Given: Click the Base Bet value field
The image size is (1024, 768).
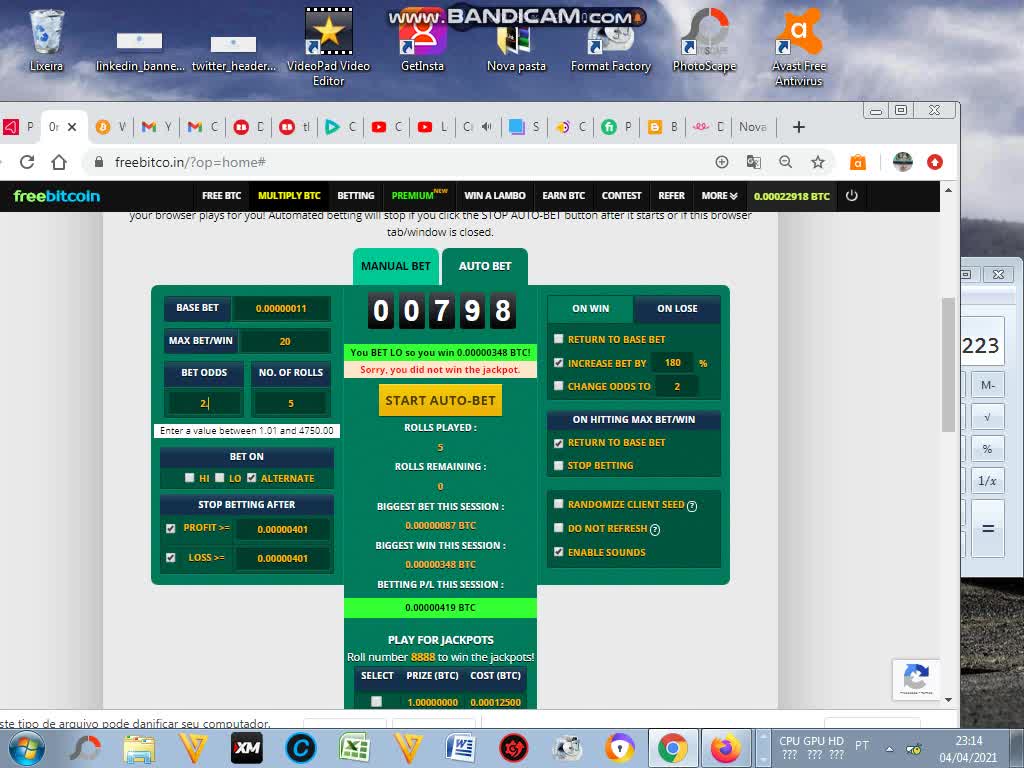Looking at the screenshot, I should click(x=281, y=308).
